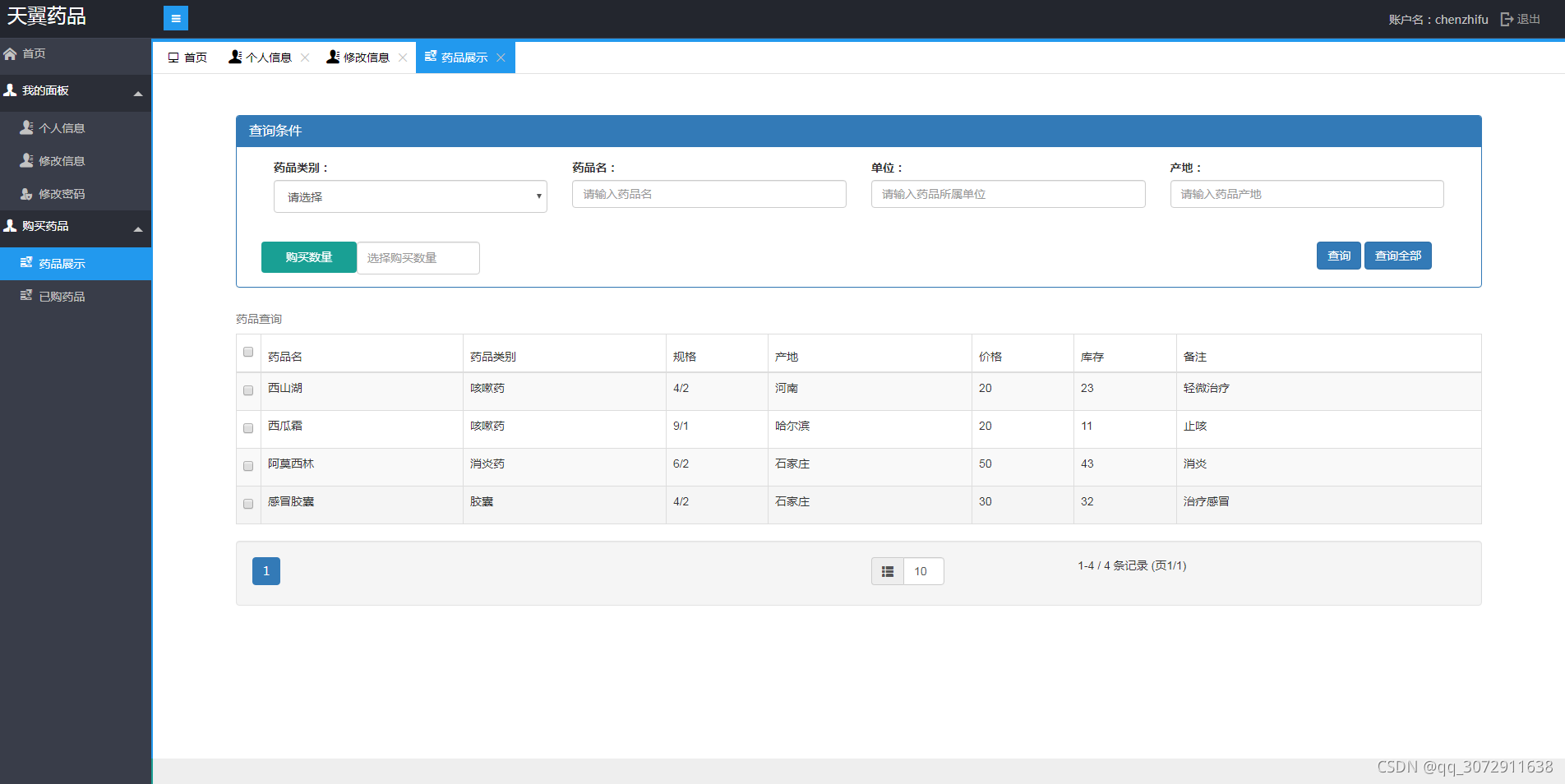Click the page size list icon
This screenshot has height=784, width=1565.
click(888, 571)
